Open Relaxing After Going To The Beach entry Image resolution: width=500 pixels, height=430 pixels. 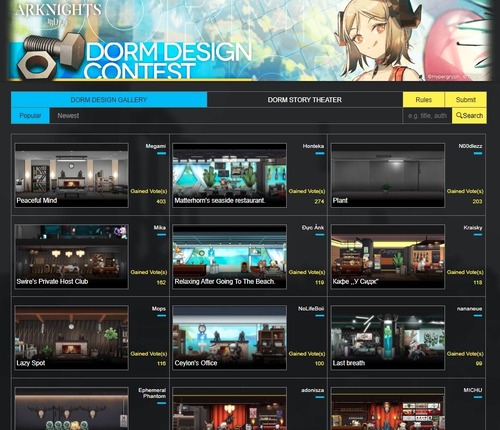229,256
